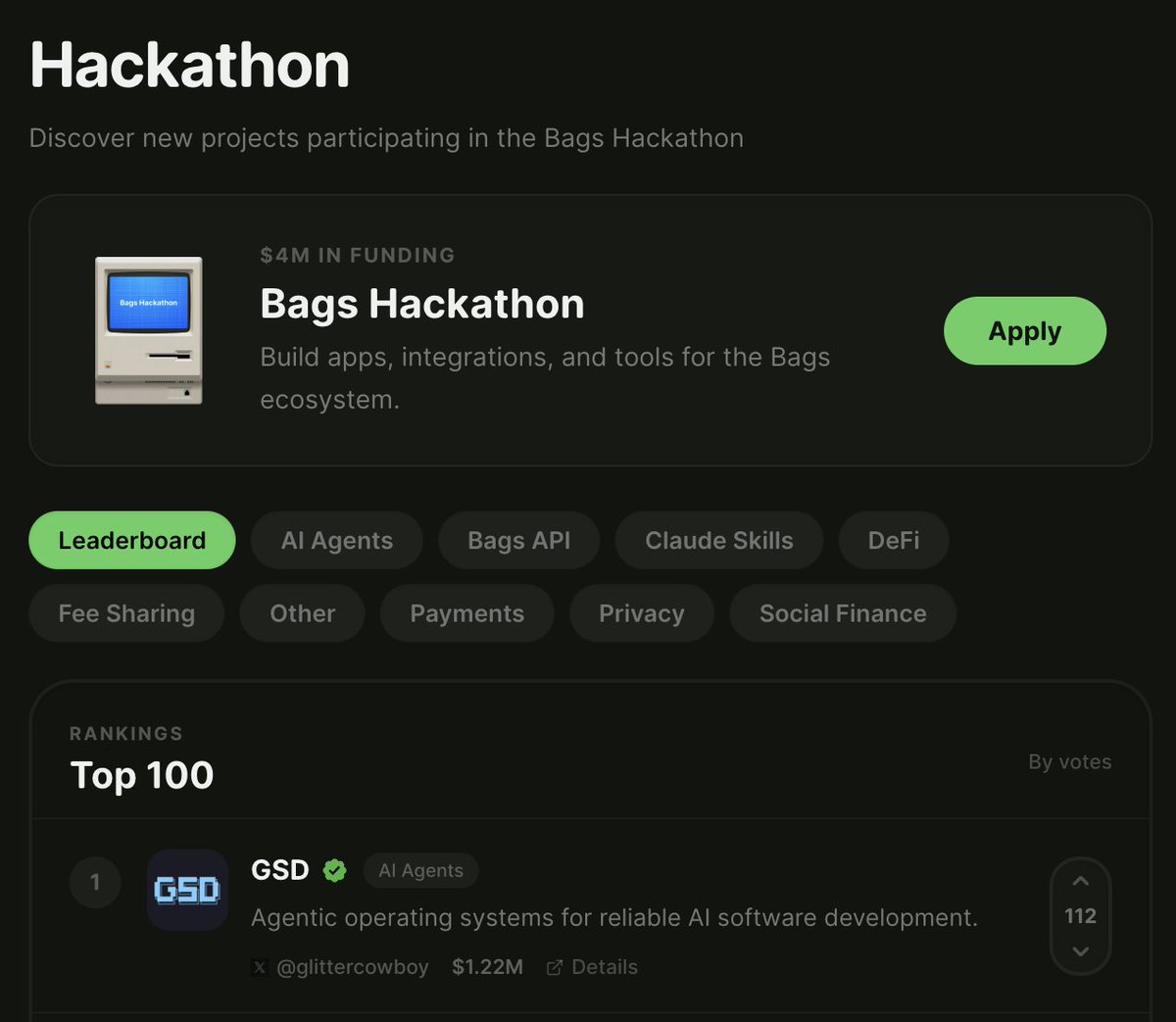Image resolution: width=1176 pixels, height=1022 pixels.
Task: Click the Hackathon page title
Action: pos(190,66)
